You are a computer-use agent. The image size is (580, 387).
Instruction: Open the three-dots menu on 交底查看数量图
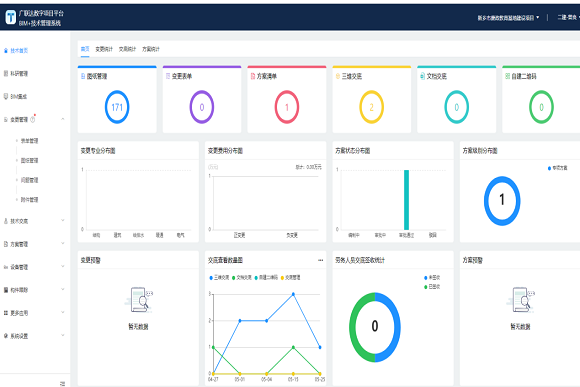tap(320, 260)
